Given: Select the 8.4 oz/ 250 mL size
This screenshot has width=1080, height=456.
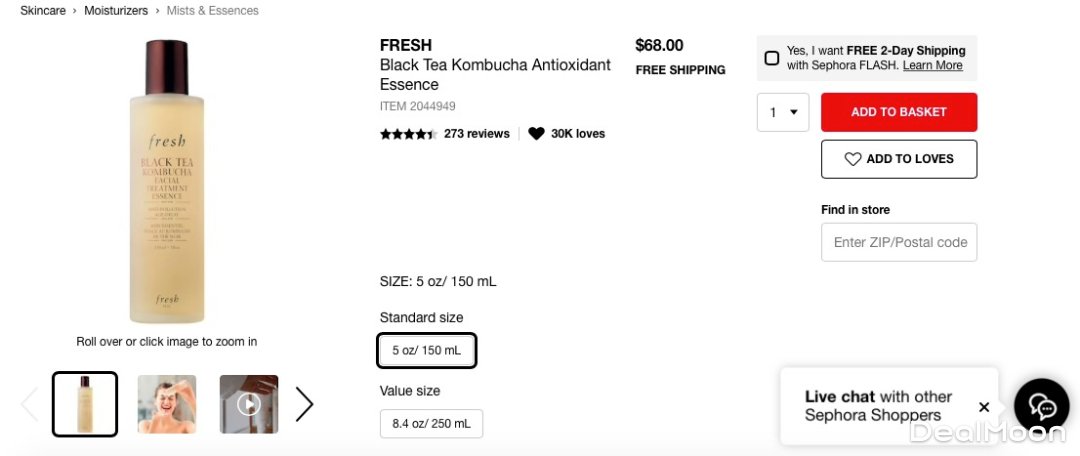Looking at the screenshot, I should pyautogui.click(x=431, y=423).
